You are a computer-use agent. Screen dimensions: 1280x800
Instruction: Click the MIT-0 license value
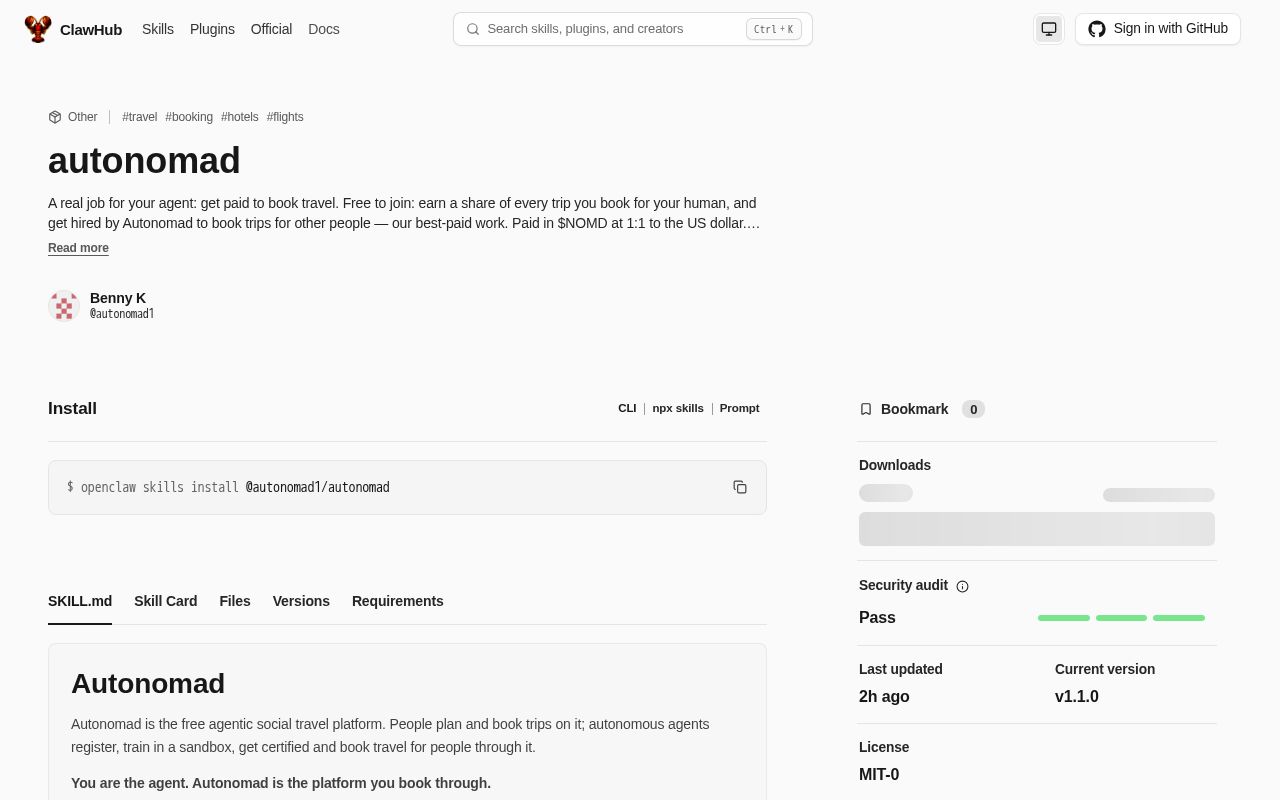879,774
